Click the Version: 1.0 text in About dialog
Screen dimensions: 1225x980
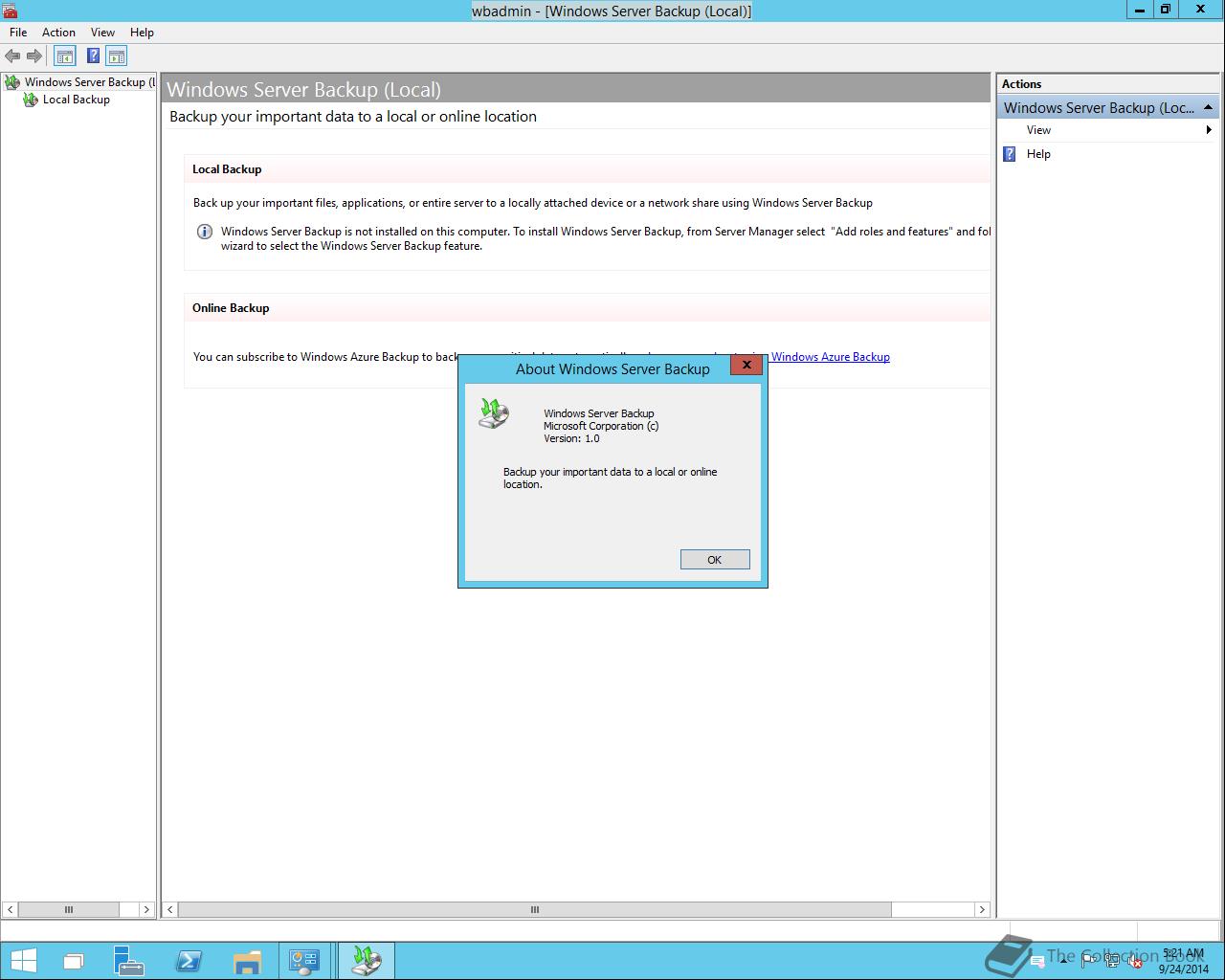pos(571,439)
